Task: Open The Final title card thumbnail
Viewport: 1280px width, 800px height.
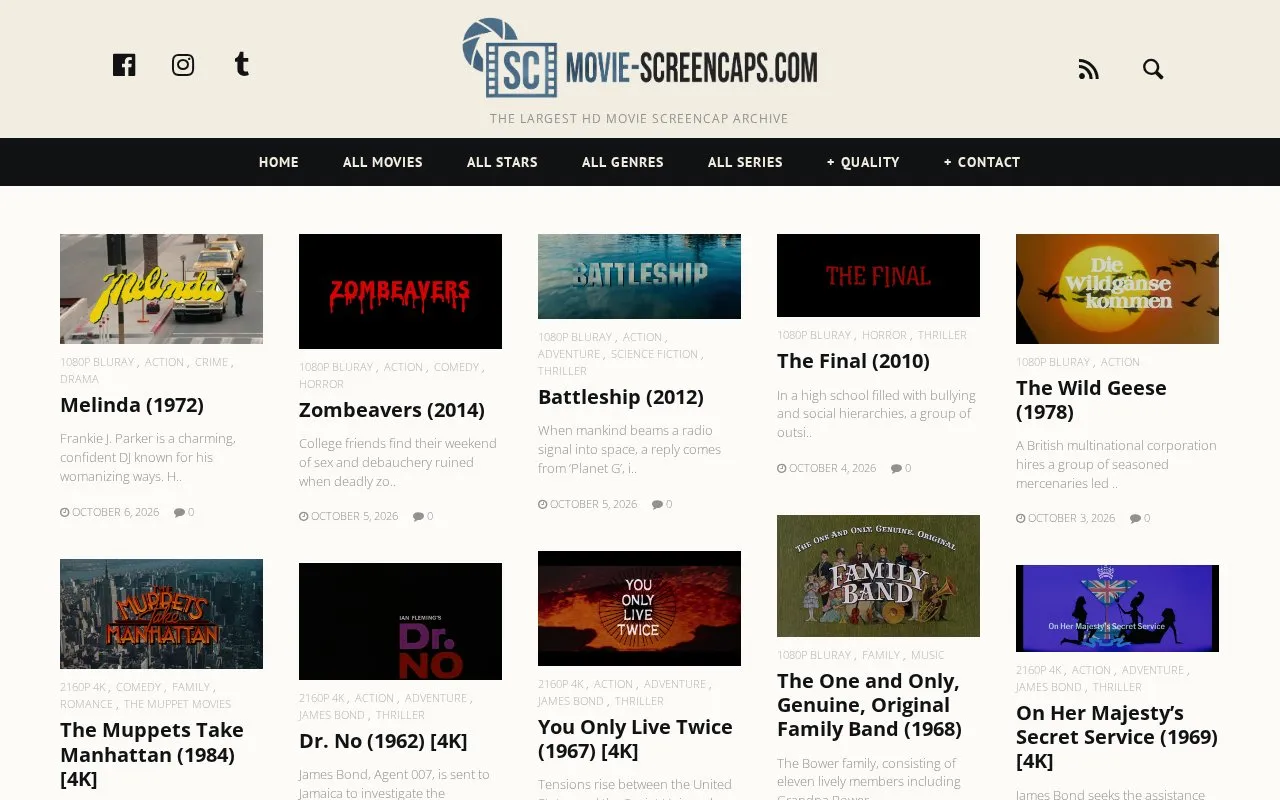Action: (878, 275)
